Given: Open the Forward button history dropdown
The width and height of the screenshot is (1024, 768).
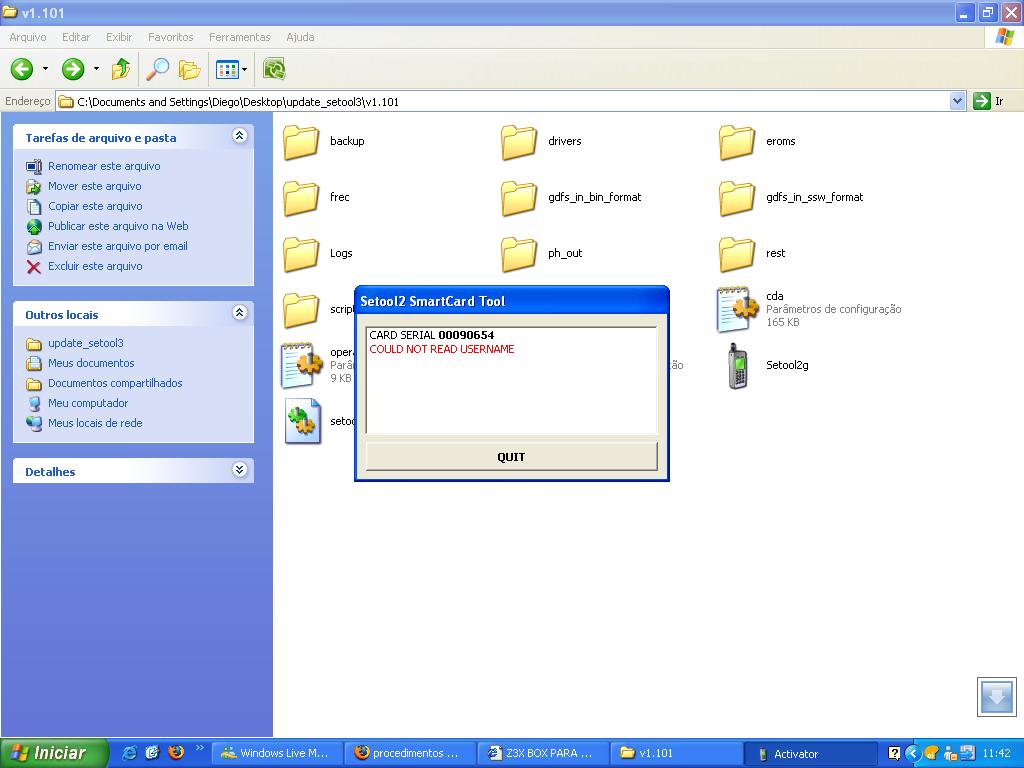Looking at the screenshot, I should (96, 69).
